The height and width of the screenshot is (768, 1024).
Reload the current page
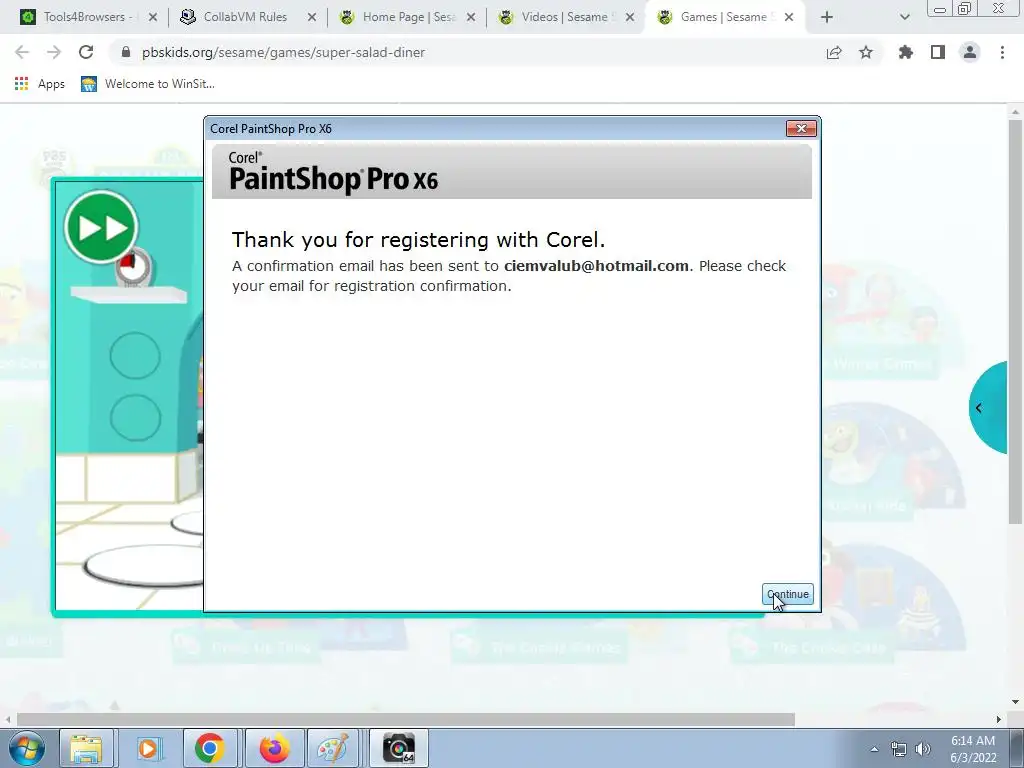(x=86, y=52)
